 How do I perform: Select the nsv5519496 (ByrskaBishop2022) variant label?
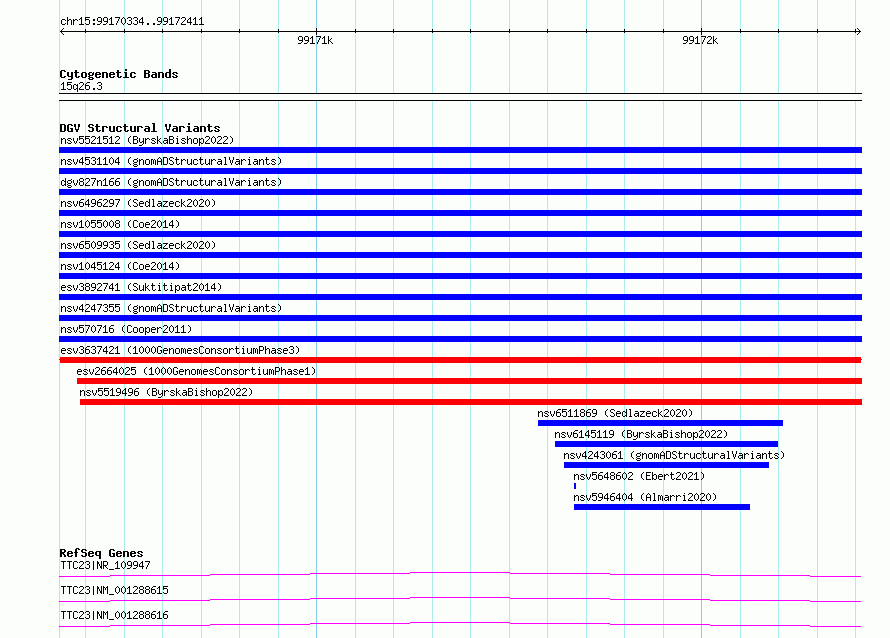(x=166, y=392)
